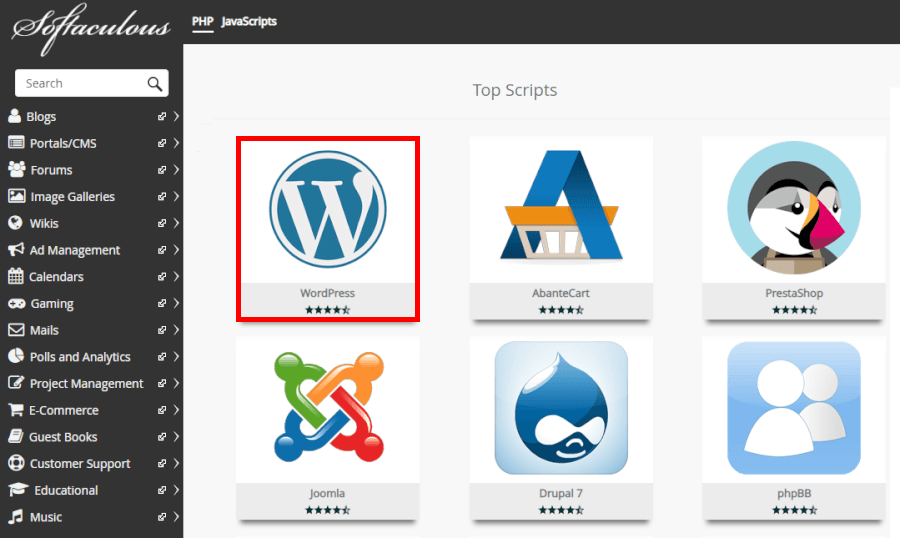Click the Educational graduation cap icon

18,490
